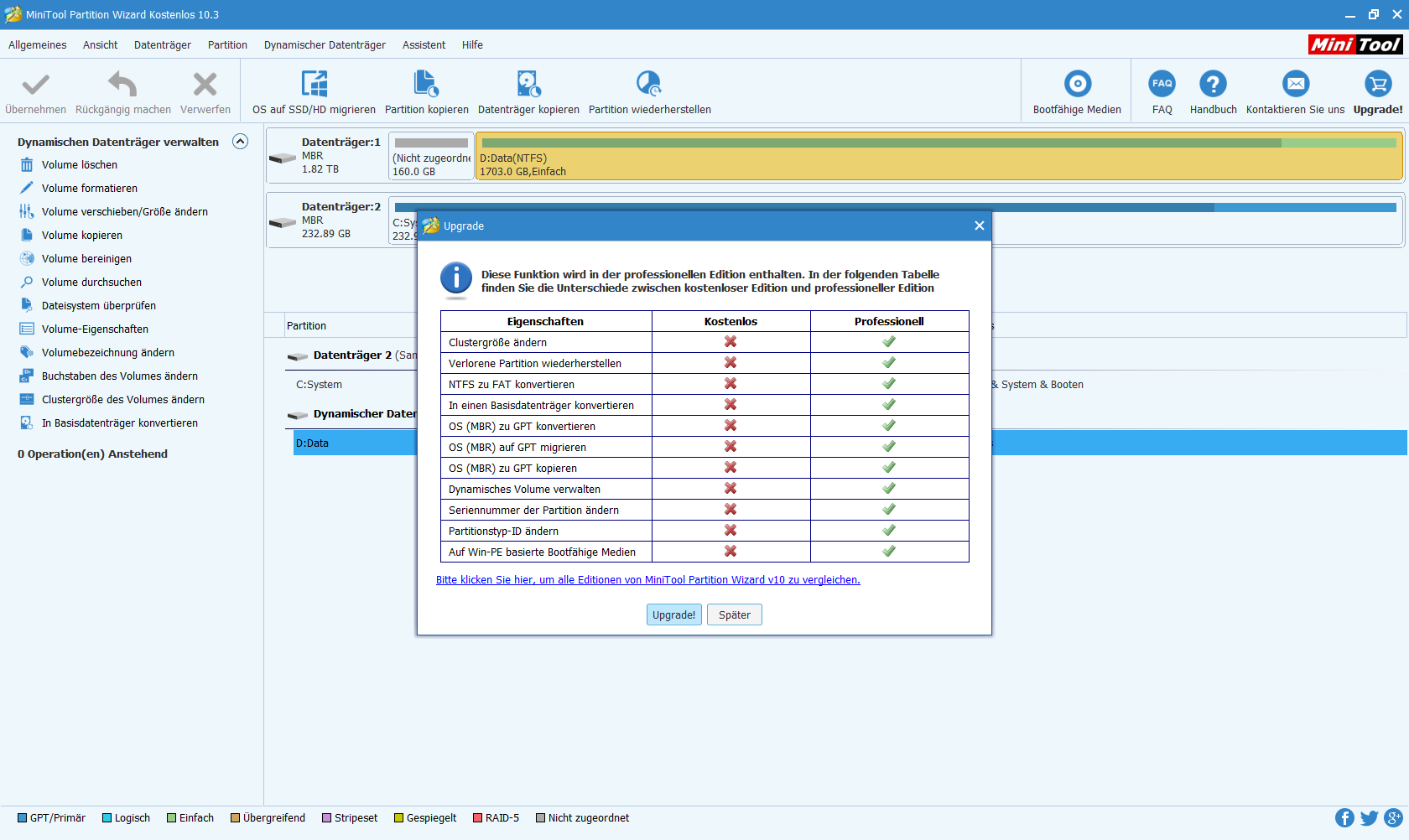Image resolution: width=1409 pixels, height=840 pixels.
Task: Select Volume löschen in sidebar
Action: pyautogui.click(x=80, y=165)
